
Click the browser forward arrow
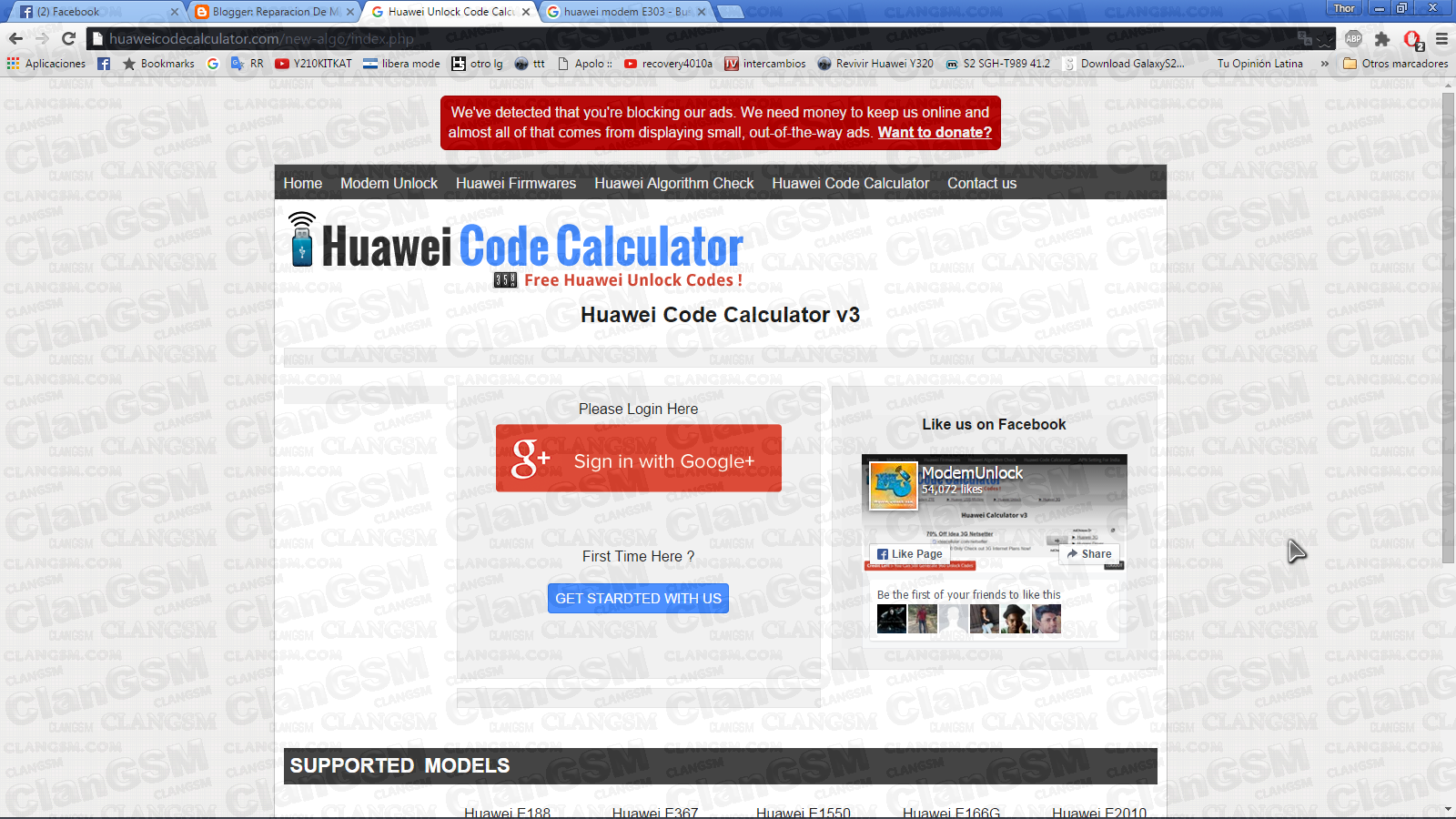point(42,38)
